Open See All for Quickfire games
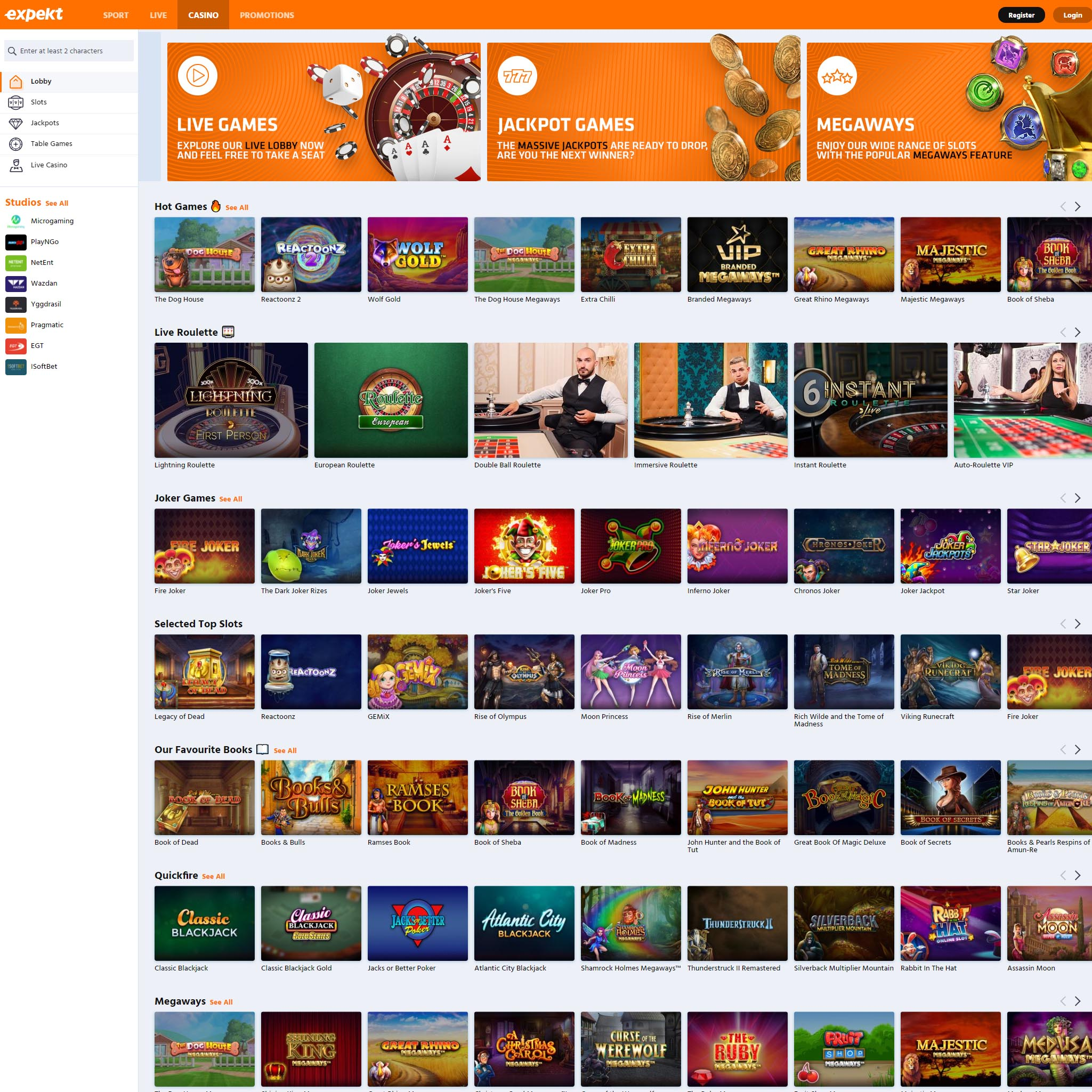Viewport: 1092px width, 1092px height. (214, 876)
